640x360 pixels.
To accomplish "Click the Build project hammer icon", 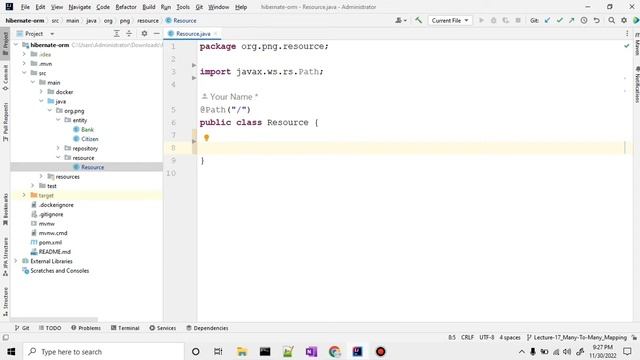I will click(x=418, y=20).
